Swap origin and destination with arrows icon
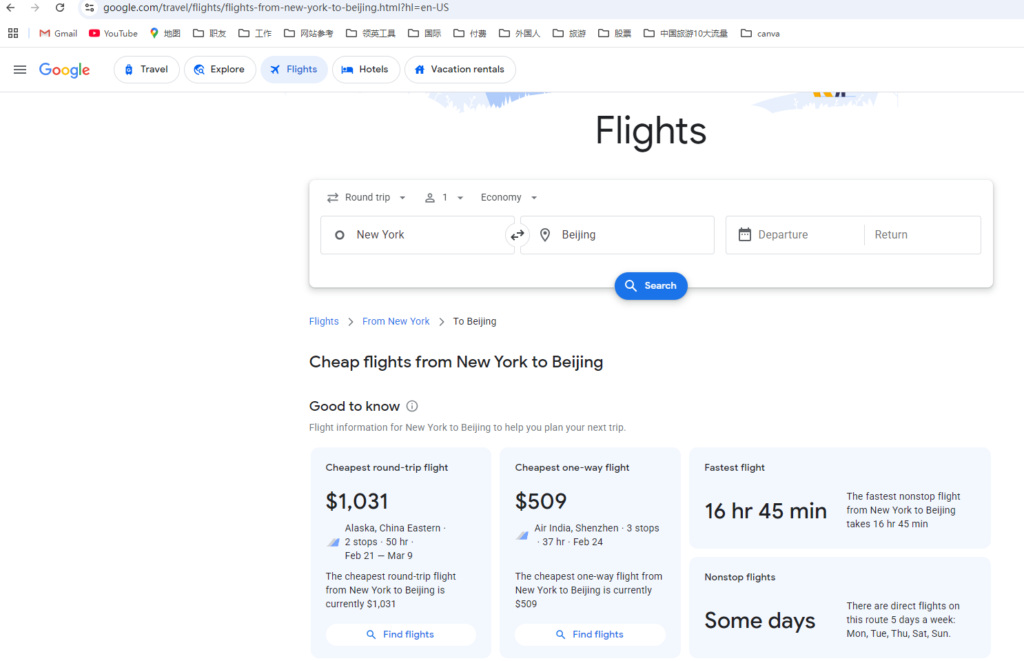 (x=517, y=235)
